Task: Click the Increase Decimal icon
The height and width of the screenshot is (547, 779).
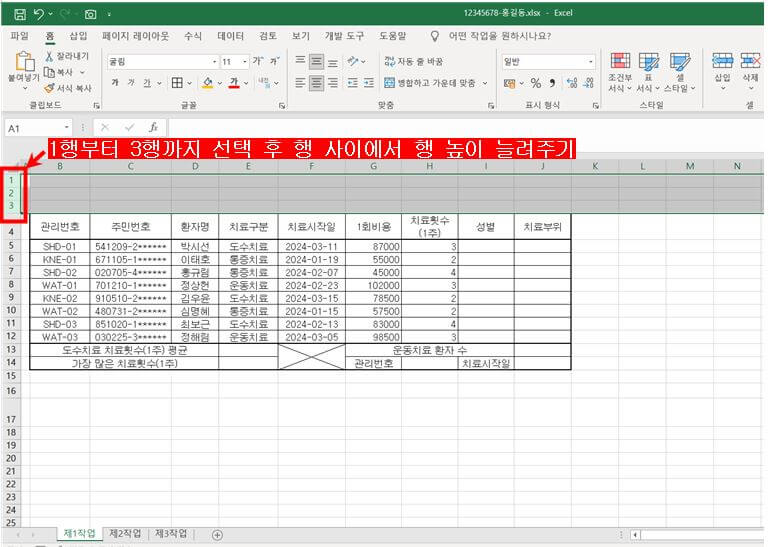Action: tap(572, 83)
